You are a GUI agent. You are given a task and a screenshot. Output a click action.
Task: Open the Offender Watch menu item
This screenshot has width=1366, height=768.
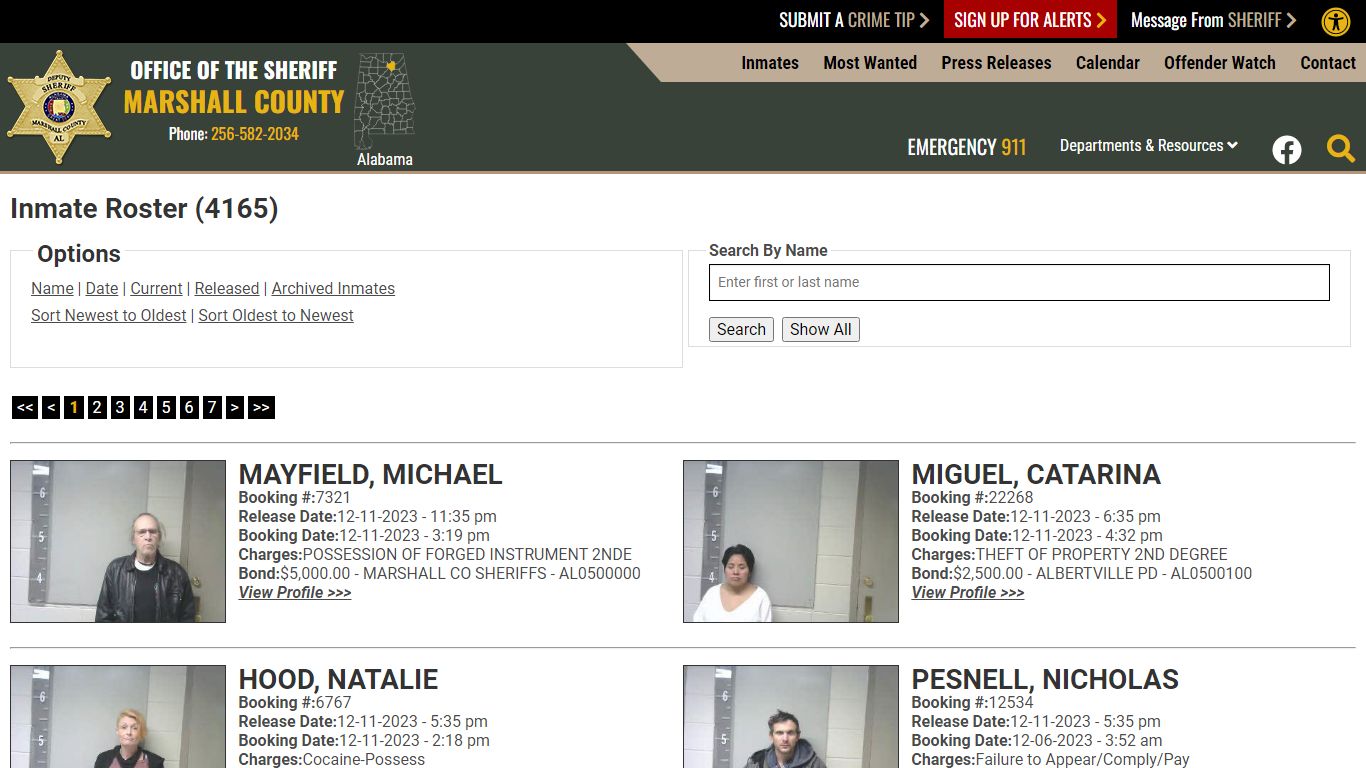click(x=1220, y=62)
